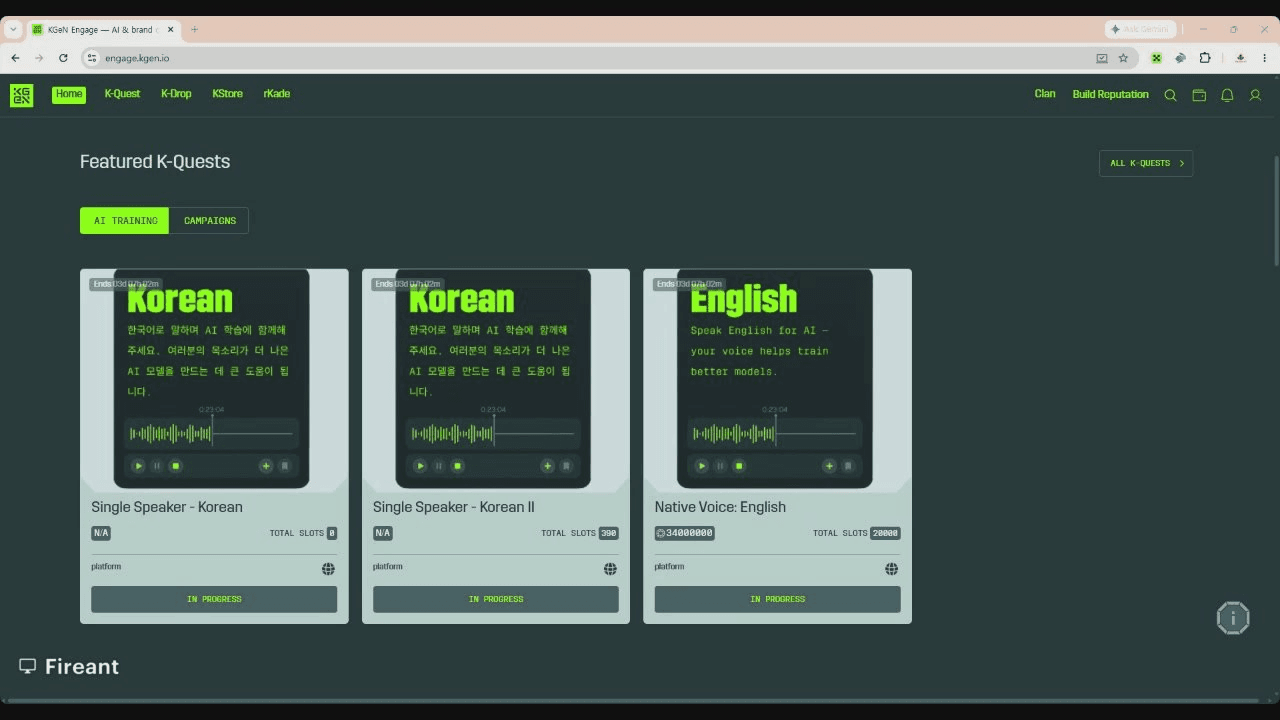The height and width of the screenshot is (720, 1280).
Task: Click total slots value 20000
Action: click(x=885, y=533)
